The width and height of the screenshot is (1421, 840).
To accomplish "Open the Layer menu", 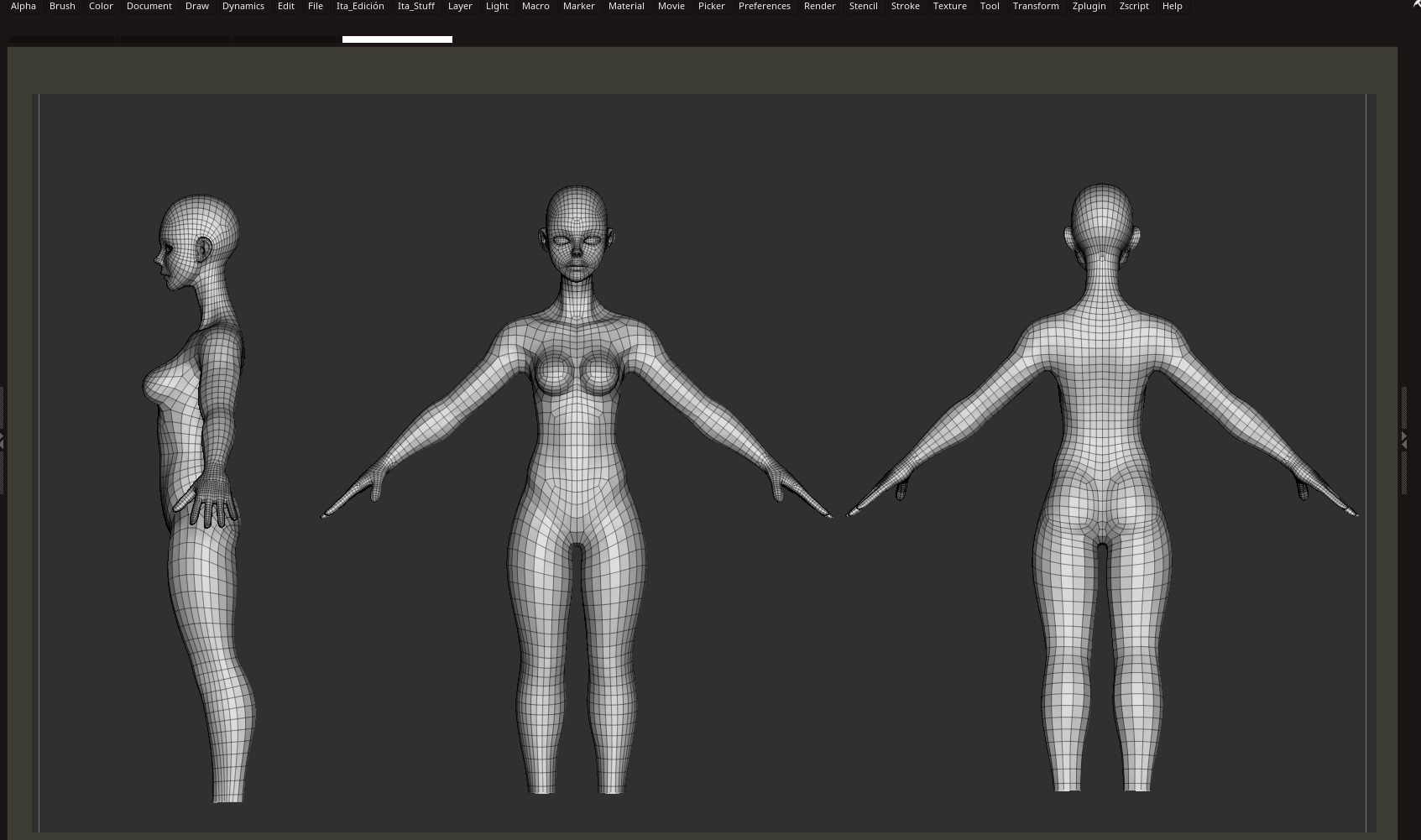I will tap(460, 6).
